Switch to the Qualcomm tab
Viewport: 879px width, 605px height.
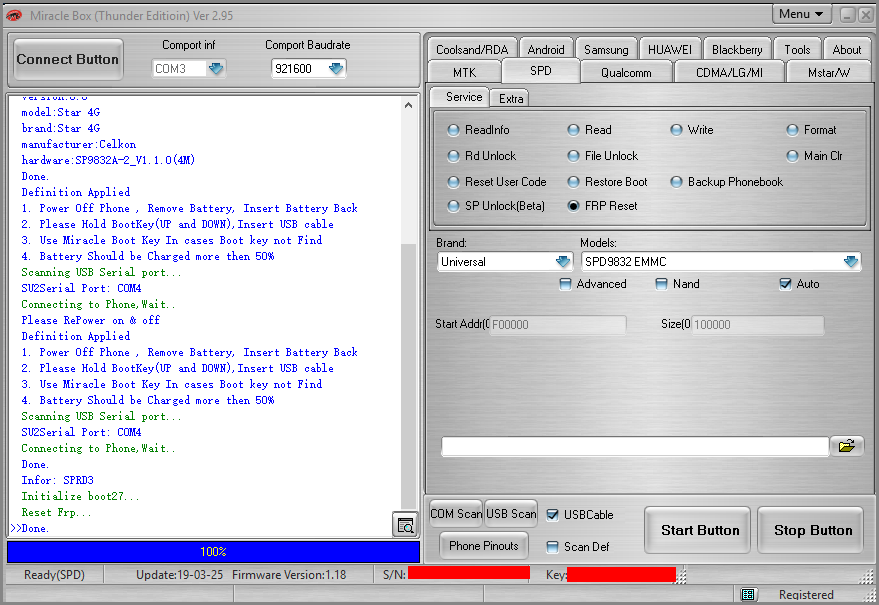coord(626,72)
